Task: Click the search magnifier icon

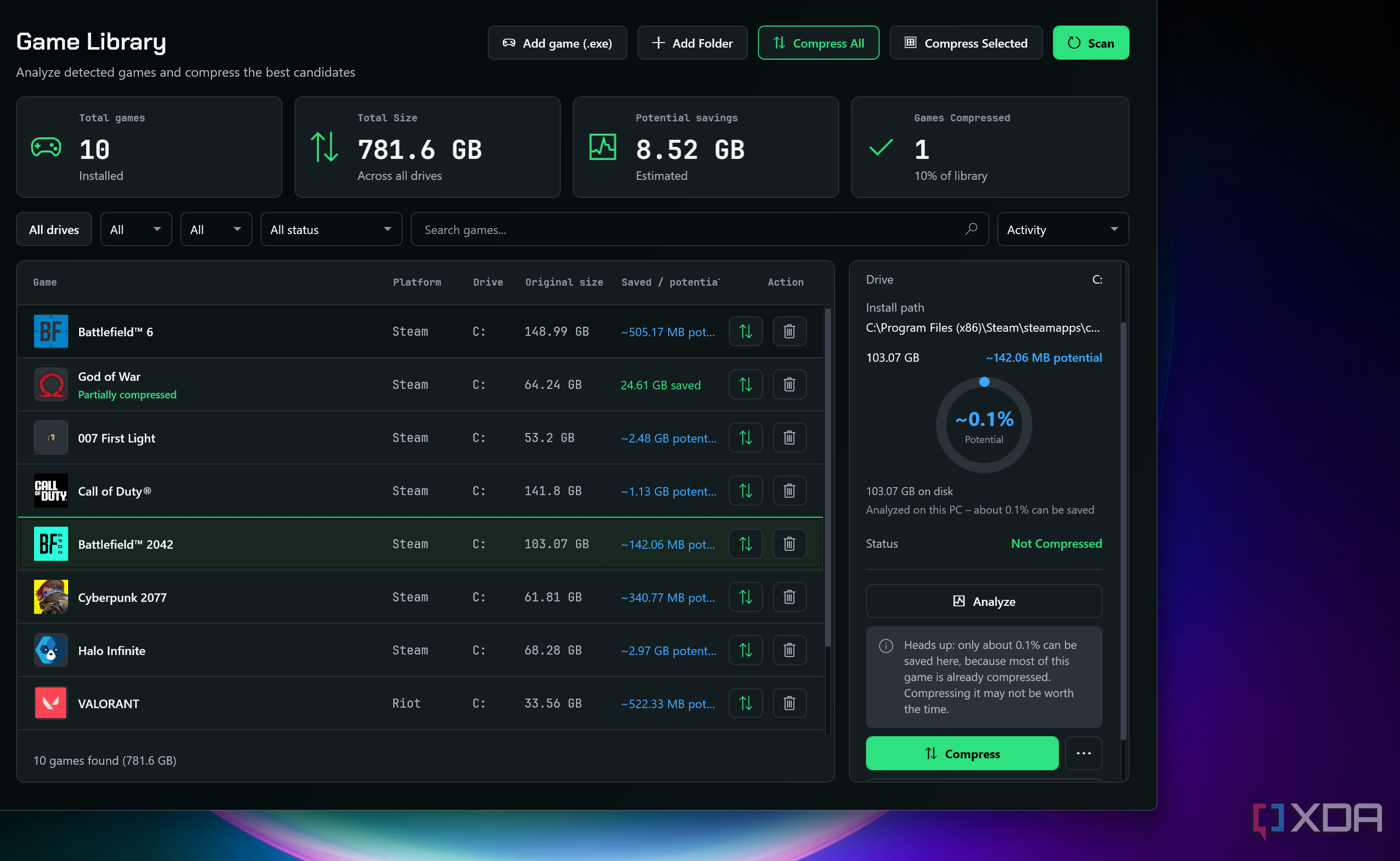Action: pyautogui.click(x=971, y=229)
